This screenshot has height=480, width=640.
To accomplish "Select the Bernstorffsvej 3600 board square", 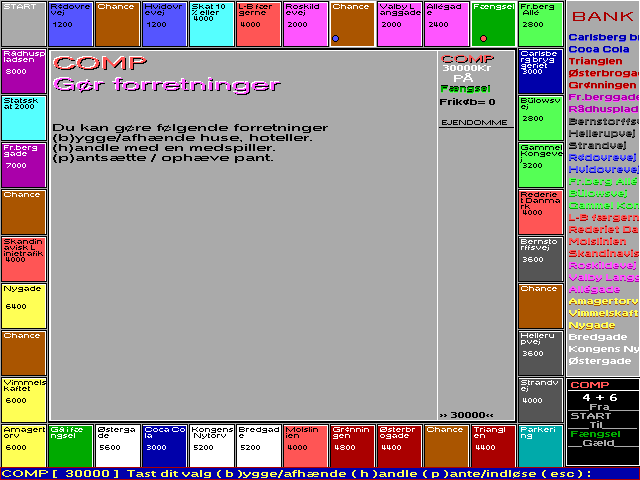I will pyautogui.click(x=541, y=259).
